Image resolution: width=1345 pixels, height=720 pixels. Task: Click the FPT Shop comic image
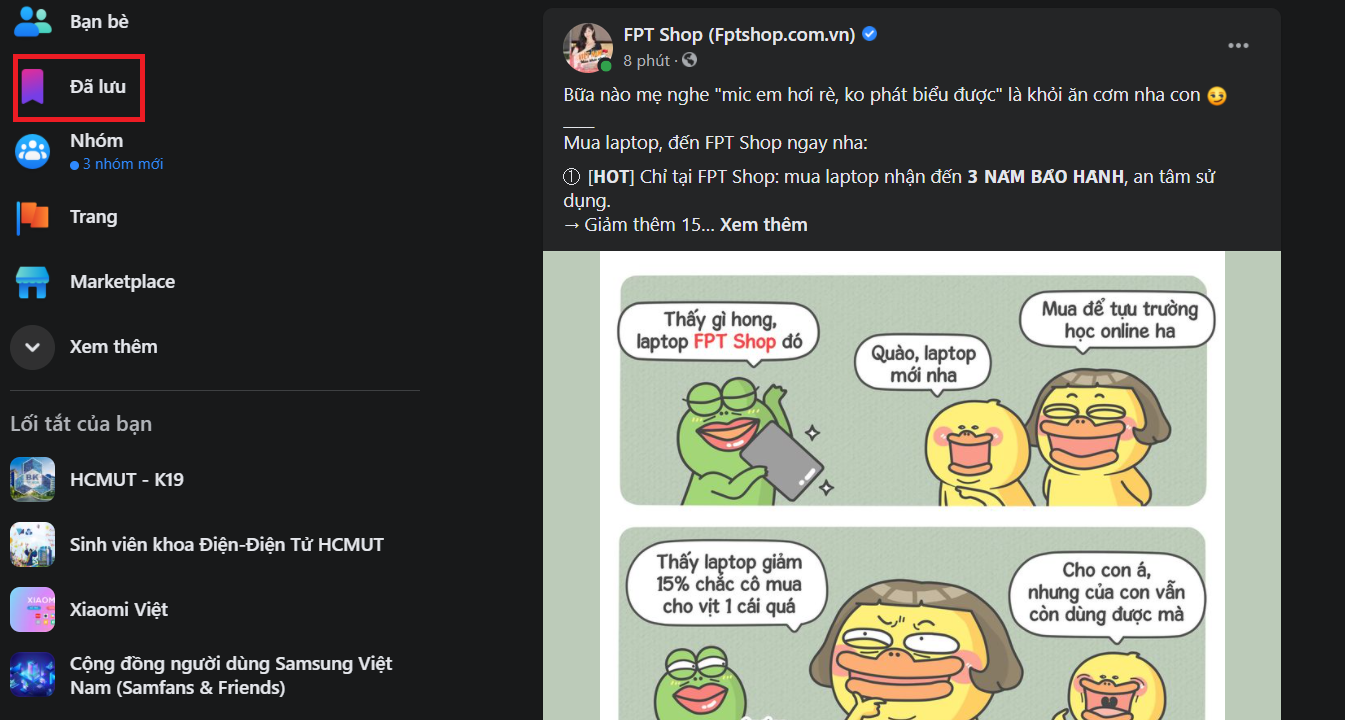[912, 485]
